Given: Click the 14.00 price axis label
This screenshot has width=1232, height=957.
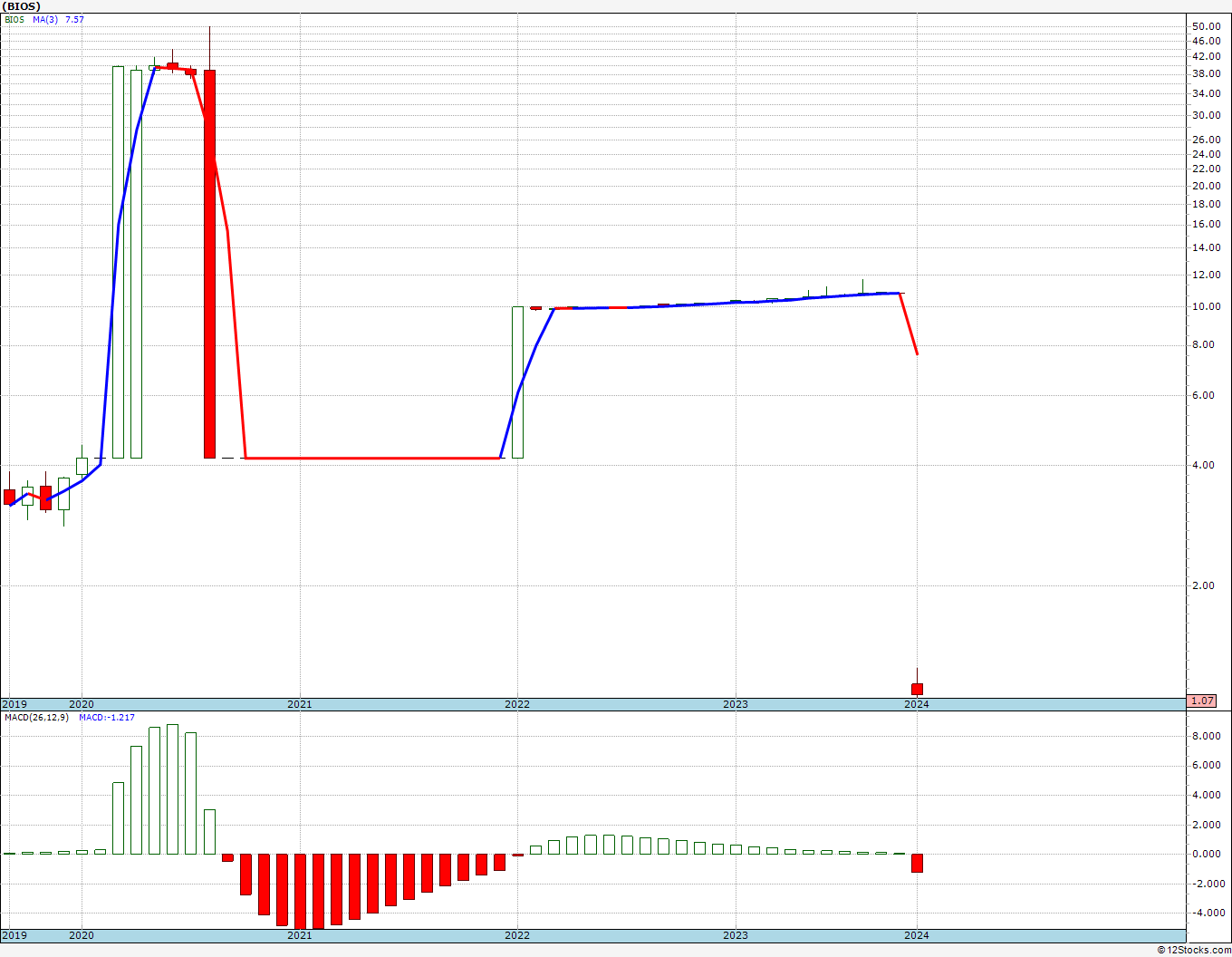Looking at the screenshot, I should pos(1206,247).
